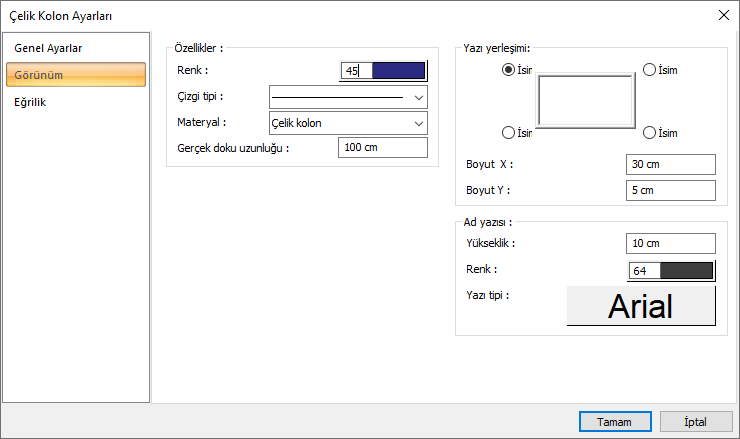Select the bottom-right İsim radio button
This screenshot has height=439, width=740.
click(x=649, y=133)
